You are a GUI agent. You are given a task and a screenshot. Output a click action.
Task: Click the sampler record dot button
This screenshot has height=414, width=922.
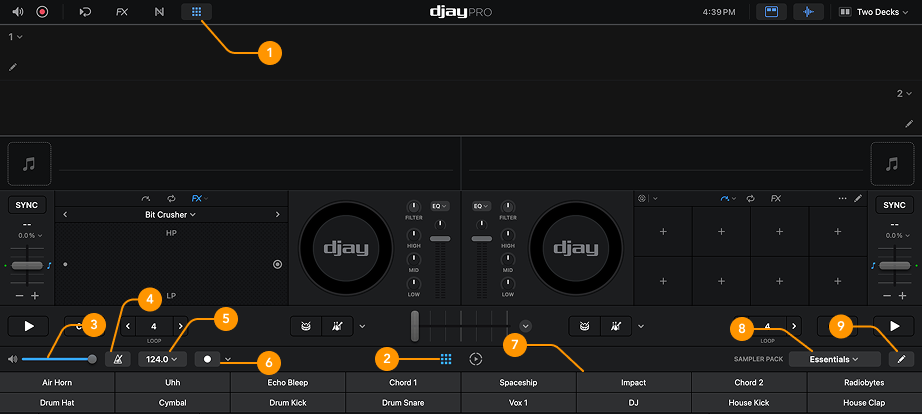tap(208, 359)
